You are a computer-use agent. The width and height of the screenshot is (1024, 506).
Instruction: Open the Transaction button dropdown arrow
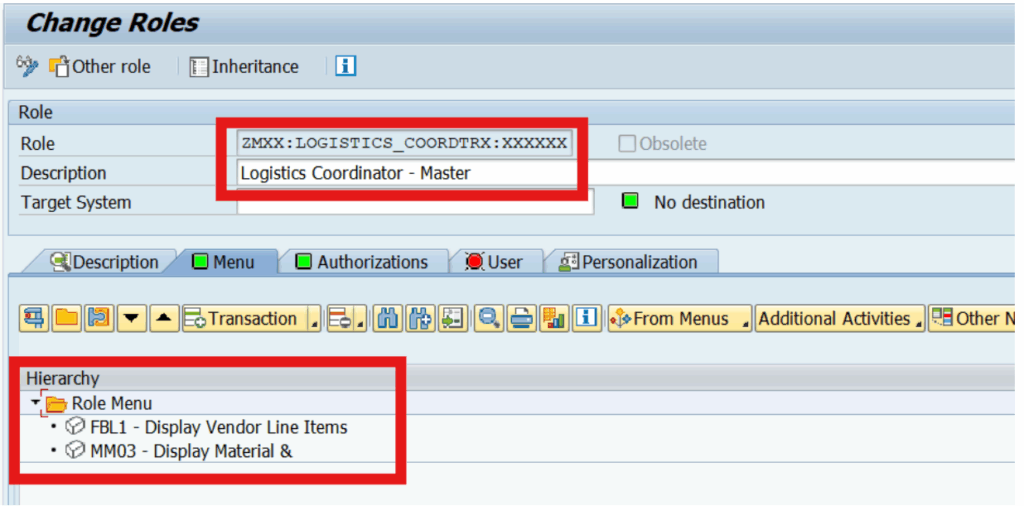[314, 322]
